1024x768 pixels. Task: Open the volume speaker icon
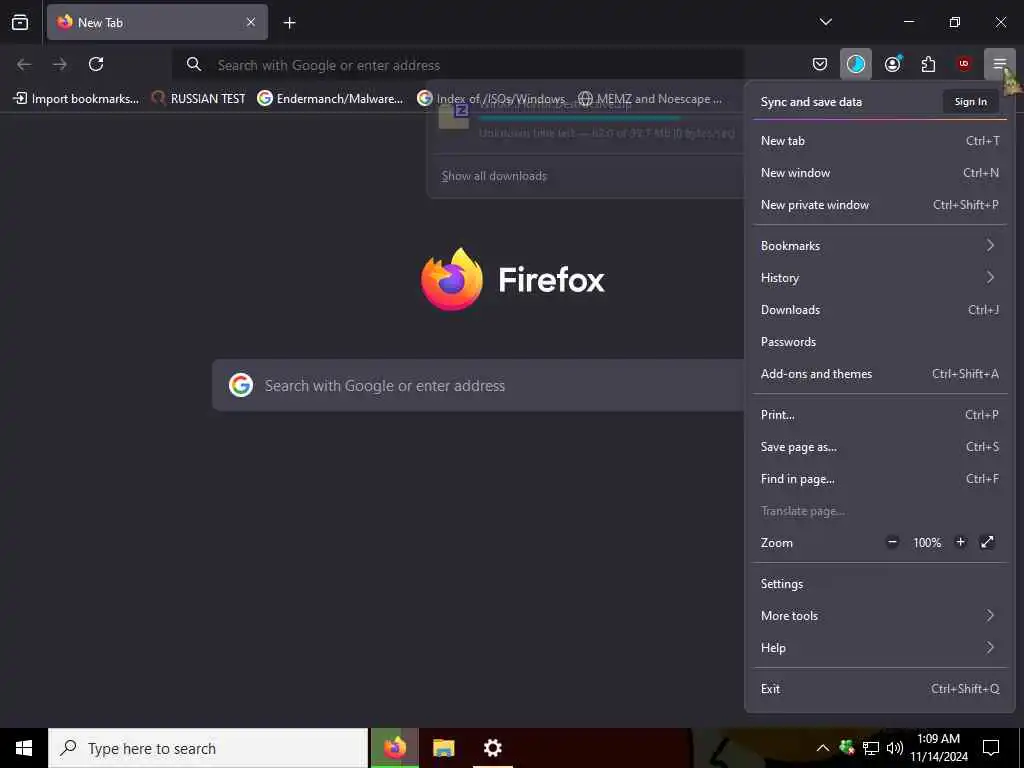(895, 748)
